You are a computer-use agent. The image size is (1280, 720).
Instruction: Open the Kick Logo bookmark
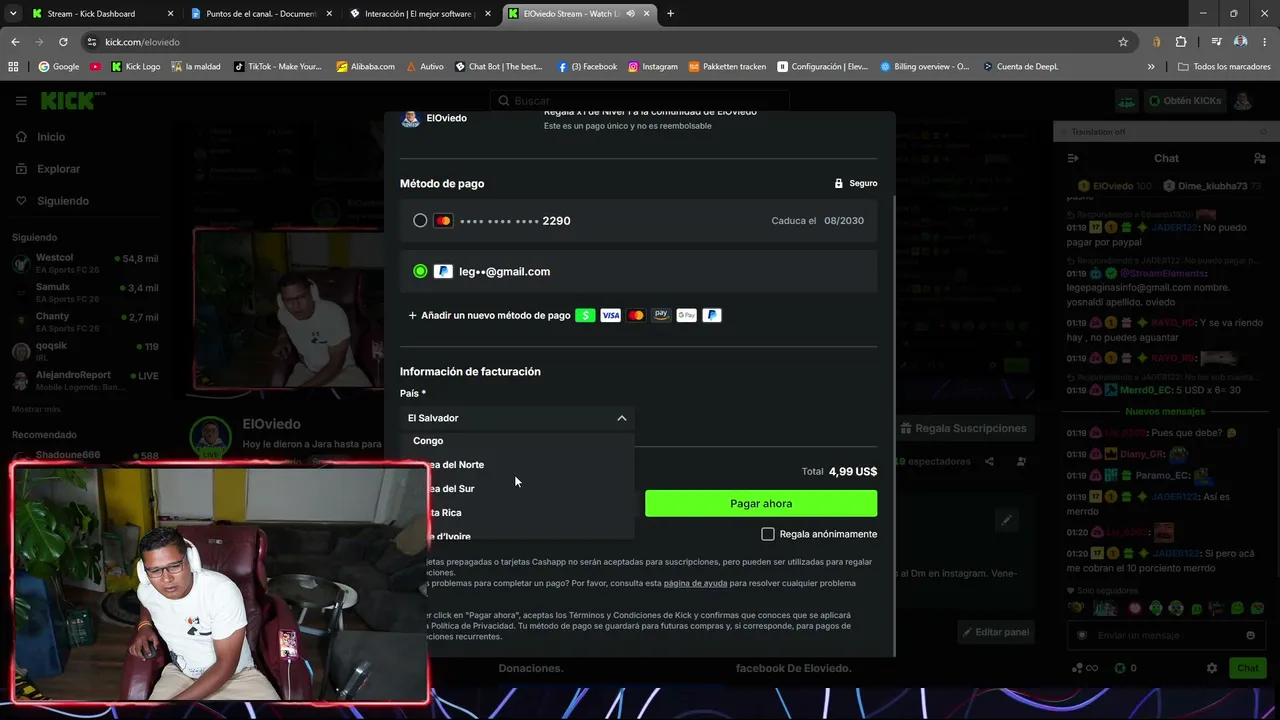point(136,67)
